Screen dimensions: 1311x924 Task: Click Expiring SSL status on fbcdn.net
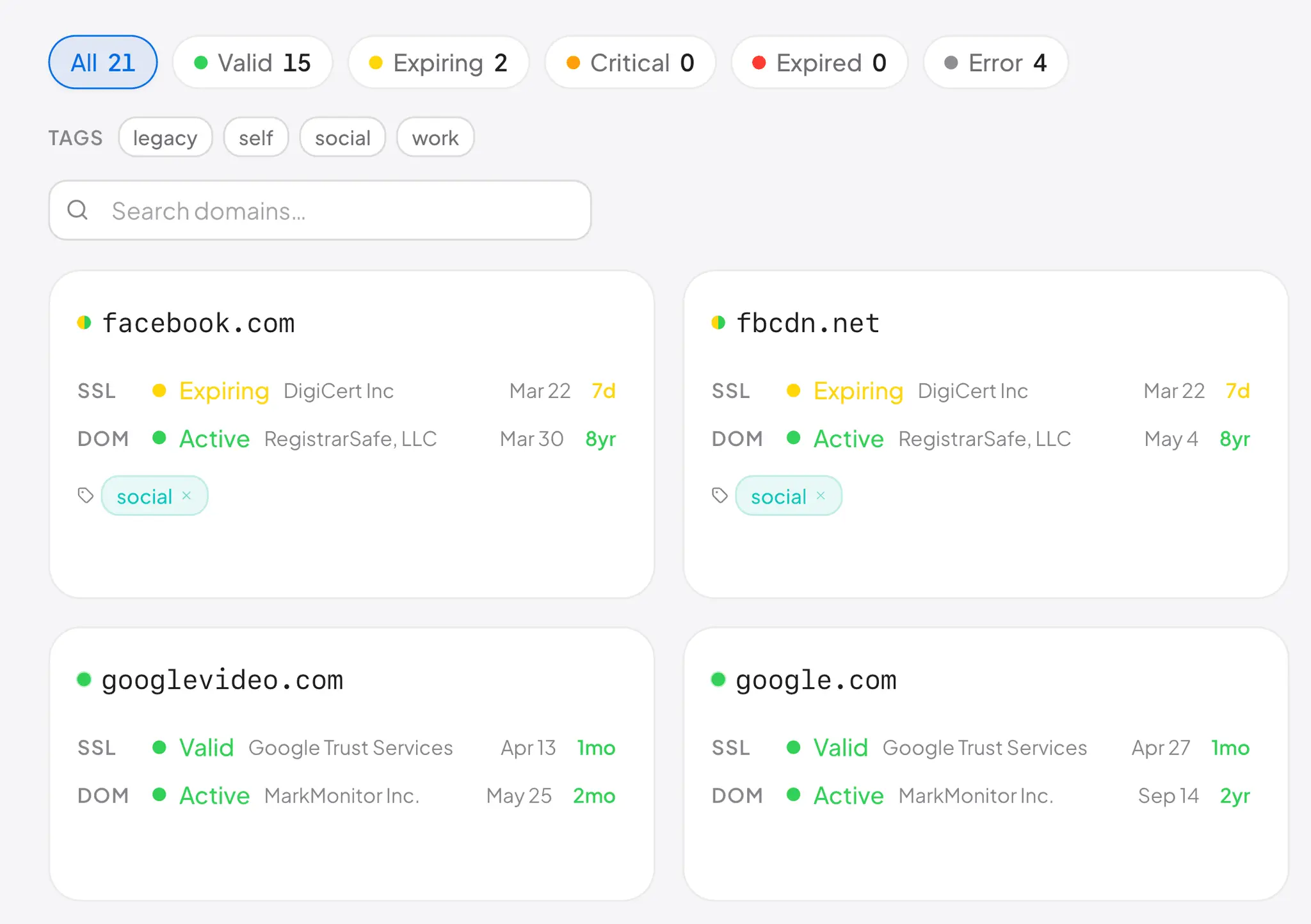pyautogui.click(x=858, y=390)
